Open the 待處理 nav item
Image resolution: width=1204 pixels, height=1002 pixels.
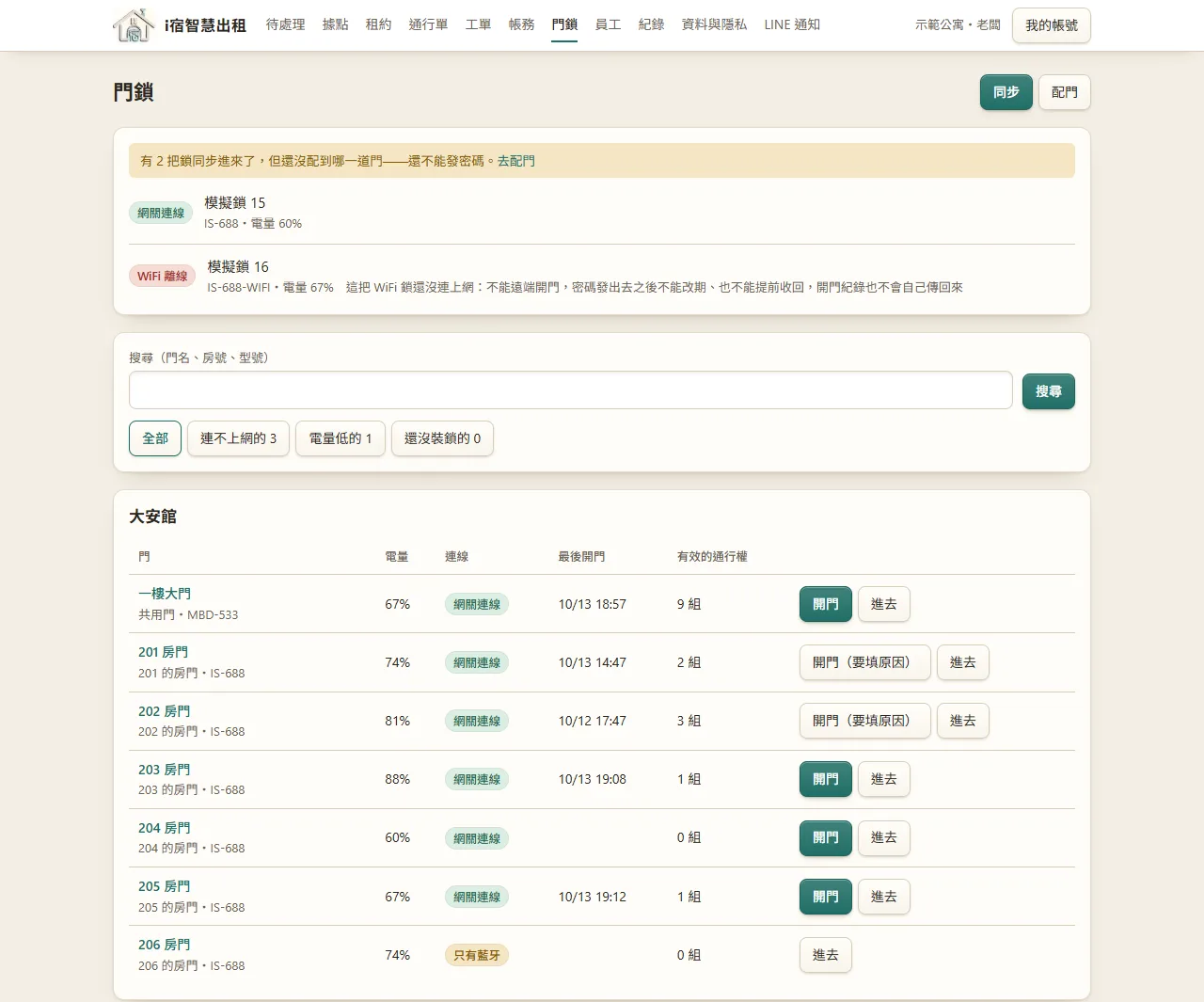point(285,24)
